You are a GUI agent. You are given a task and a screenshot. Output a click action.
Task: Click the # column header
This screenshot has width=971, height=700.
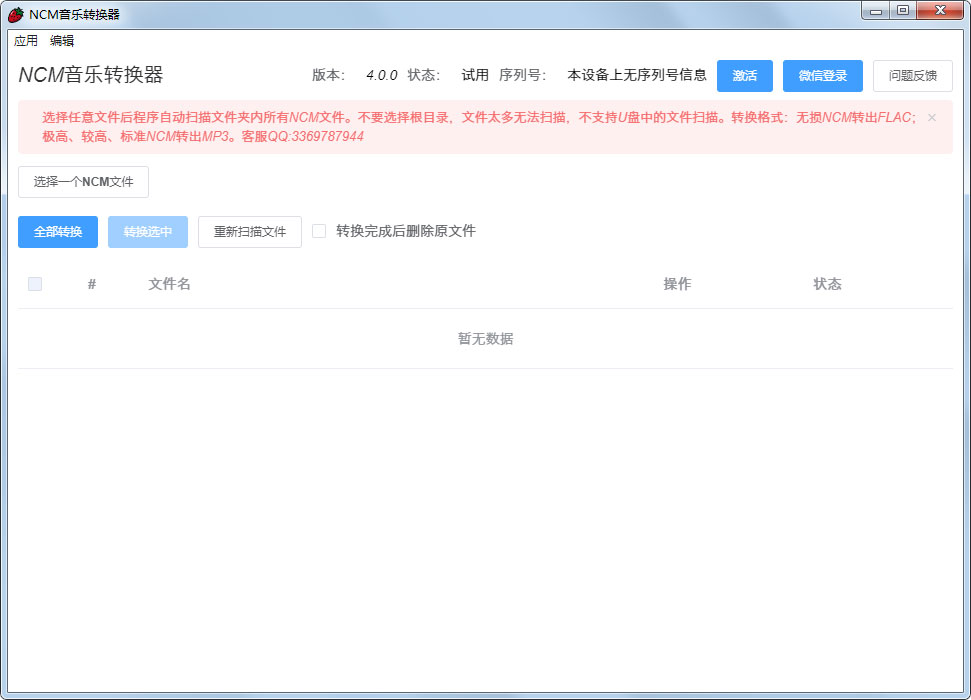[91, 283]
